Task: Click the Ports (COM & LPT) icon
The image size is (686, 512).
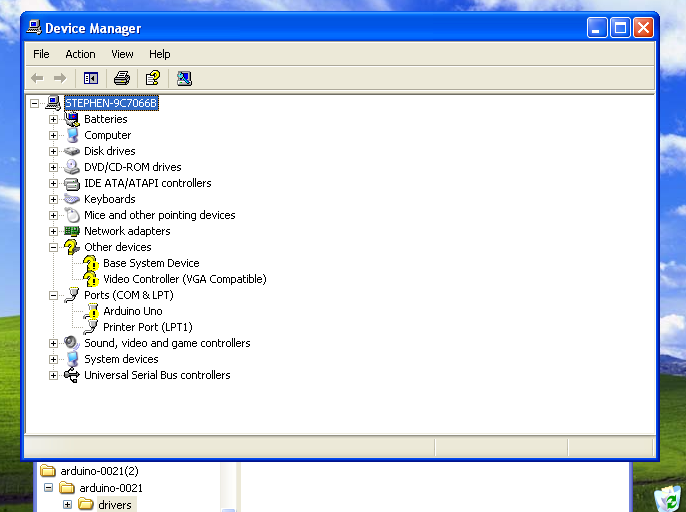Action: click(x=72, y=295)
